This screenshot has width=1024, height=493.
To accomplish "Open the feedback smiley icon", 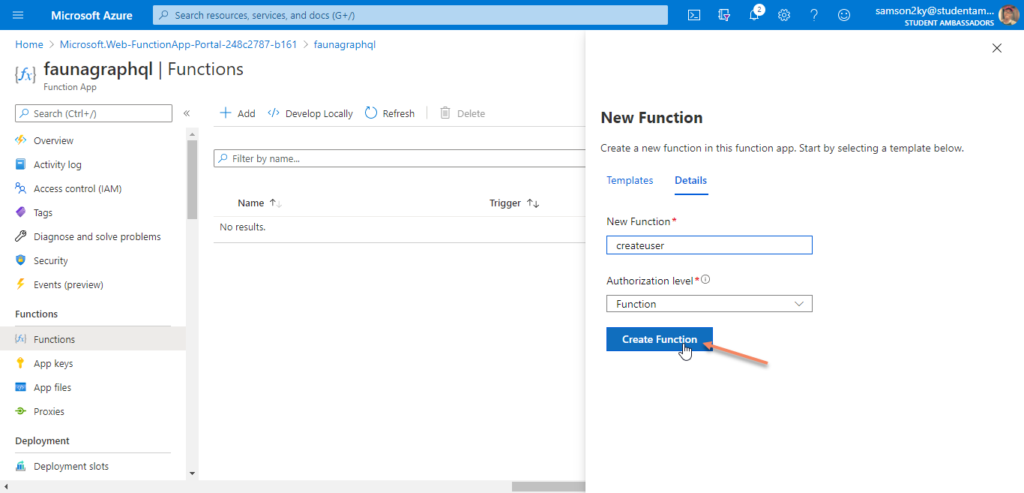I will (844, 15).
